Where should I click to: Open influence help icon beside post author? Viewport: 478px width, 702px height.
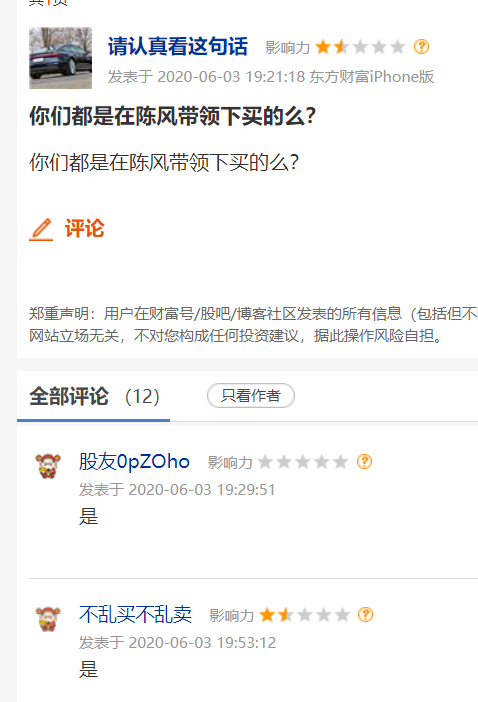point(421,47)
